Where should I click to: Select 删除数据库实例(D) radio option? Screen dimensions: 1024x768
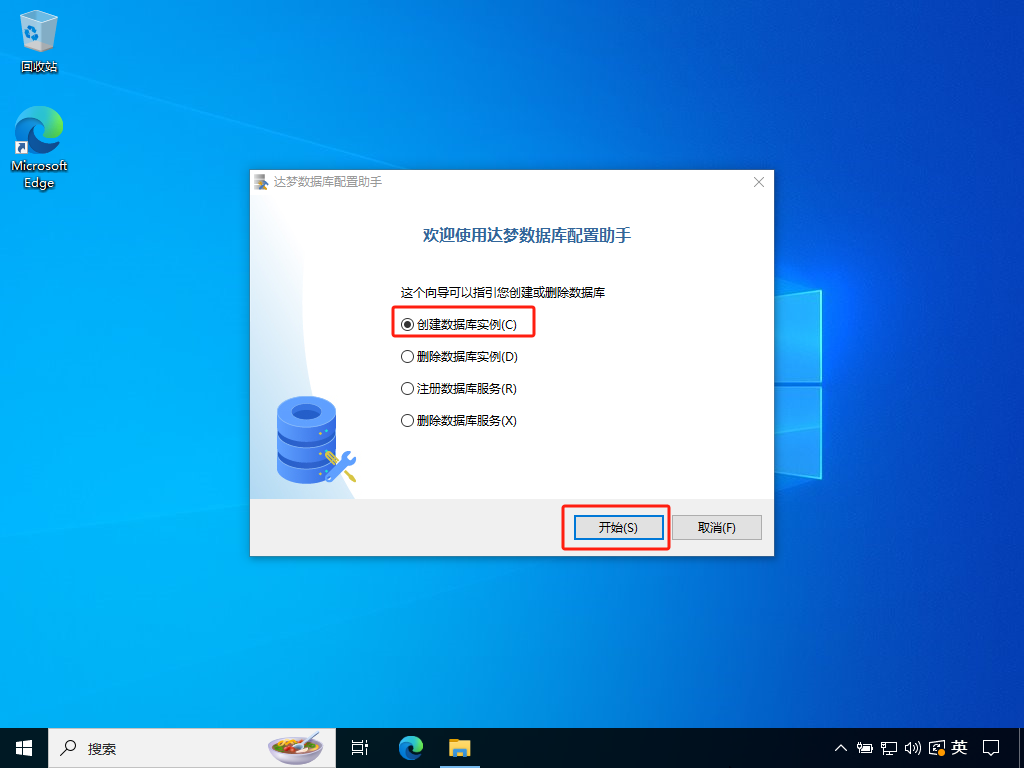(459, 357)
